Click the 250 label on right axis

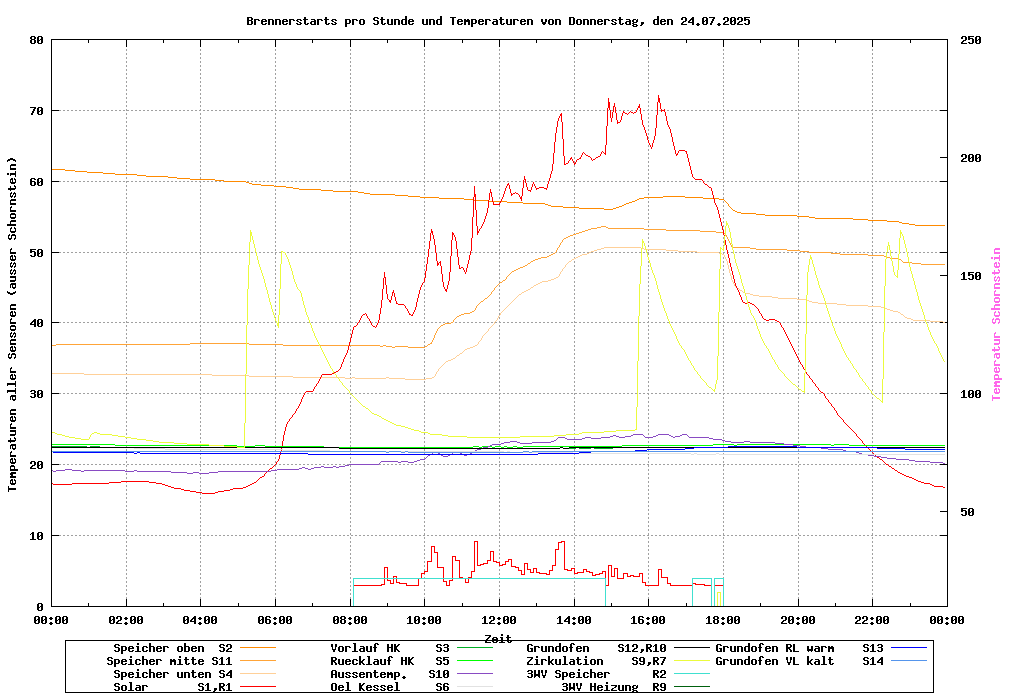click(x=971, y=40)
